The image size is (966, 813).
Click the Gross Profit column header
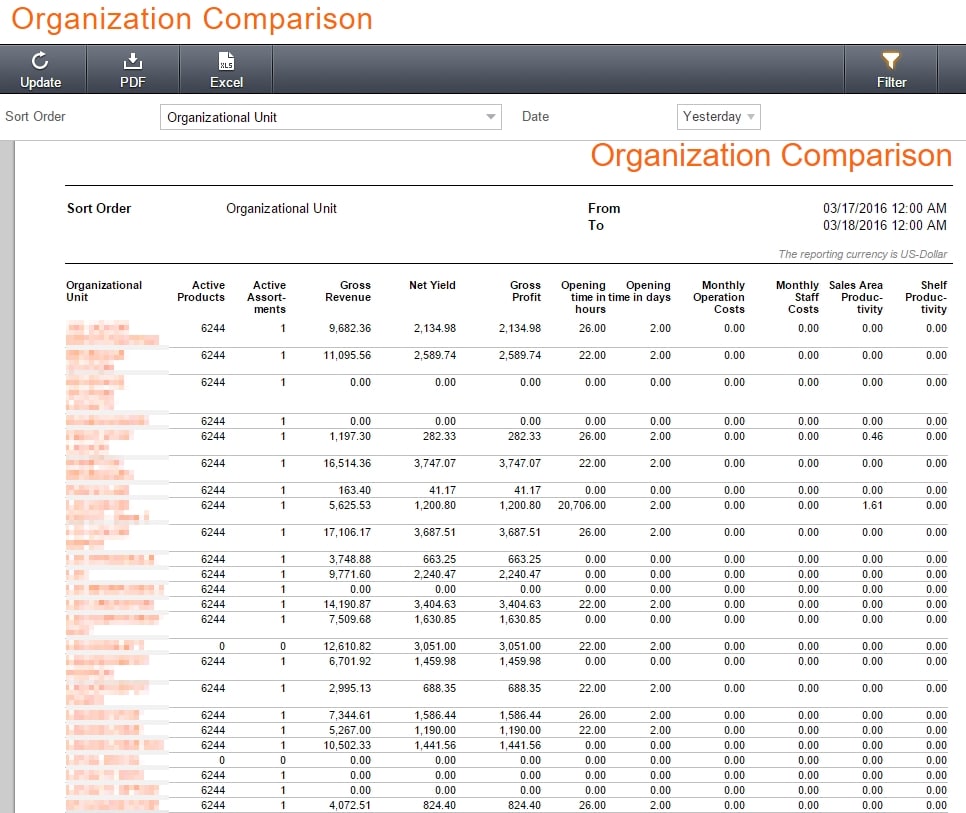click(525, 291)
